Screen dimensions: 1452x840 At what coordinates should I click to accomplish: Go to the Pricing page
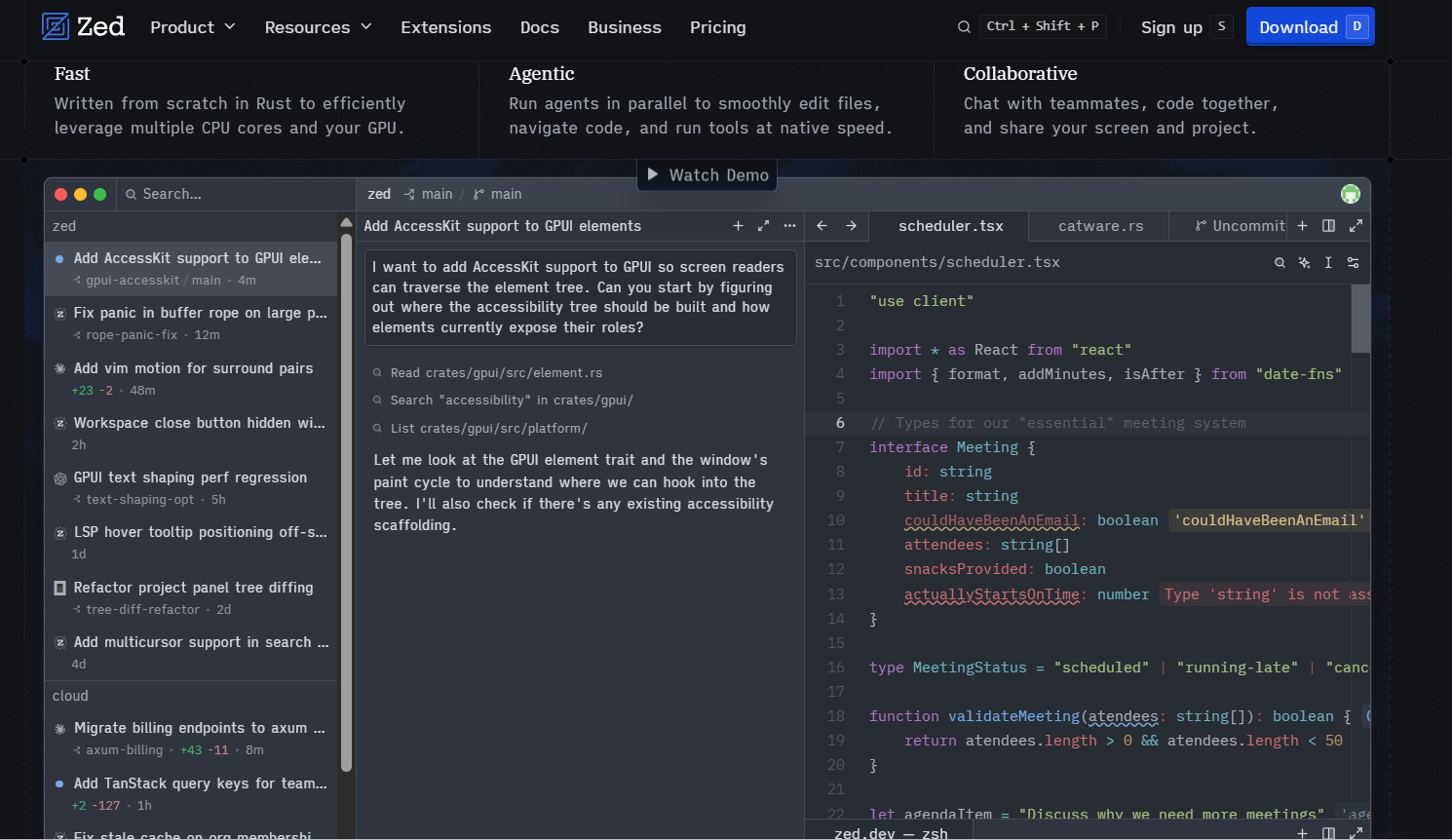coord(718,27)
